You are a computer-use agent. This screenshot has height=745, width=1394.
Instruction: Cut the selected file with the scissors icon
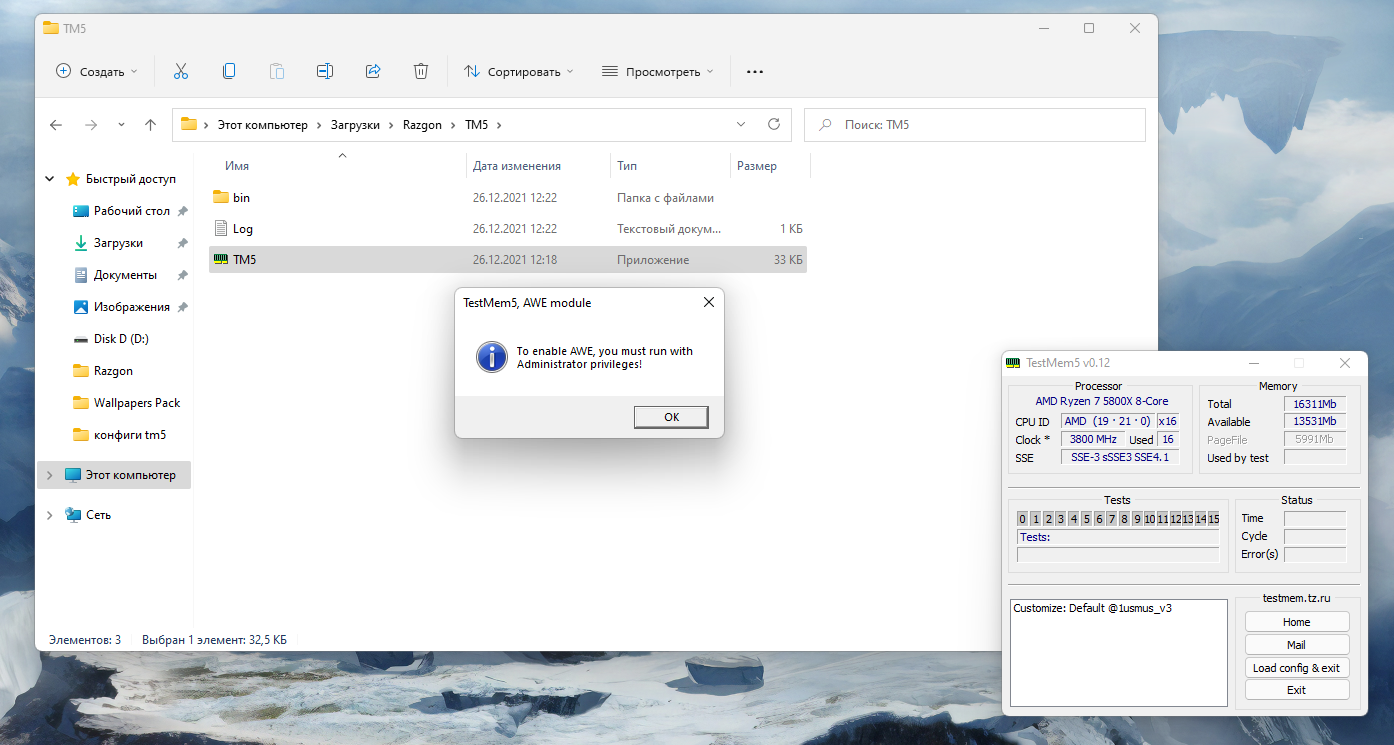(181, 71)
